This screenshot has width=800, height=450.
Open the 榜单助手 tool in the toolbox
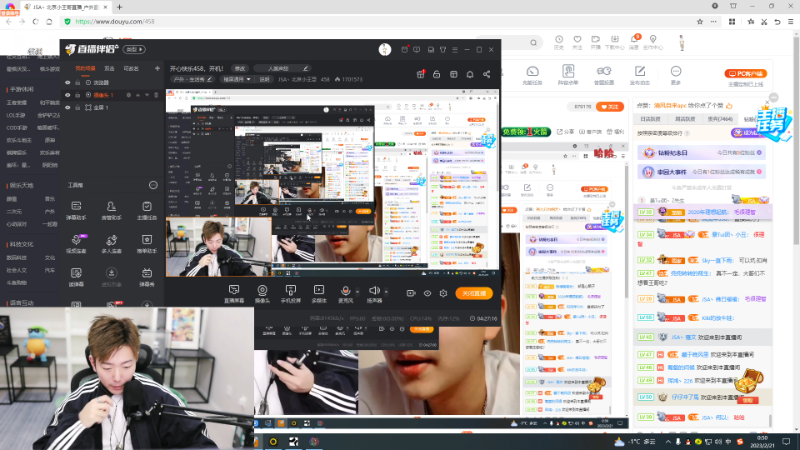(x=146, y=243)
